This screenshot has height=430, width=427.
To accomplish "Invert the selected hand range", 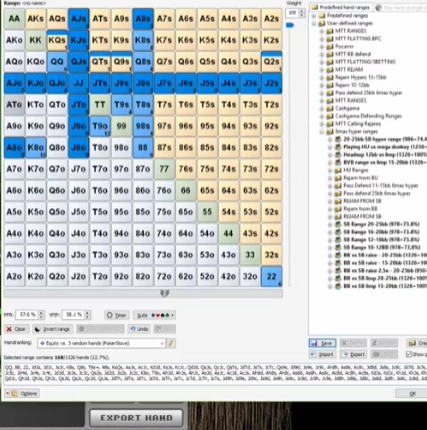I will click(x=53, y=329).
